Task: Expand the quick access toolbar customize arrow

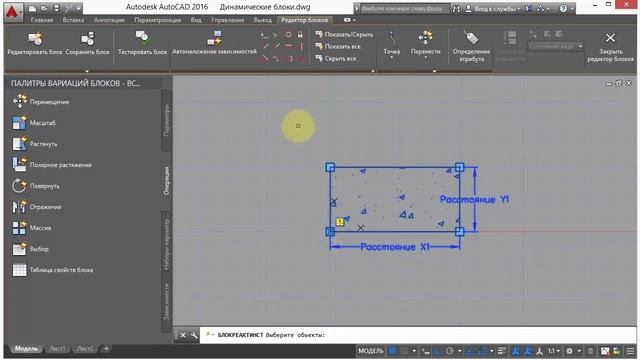Action: coord(79,8)
